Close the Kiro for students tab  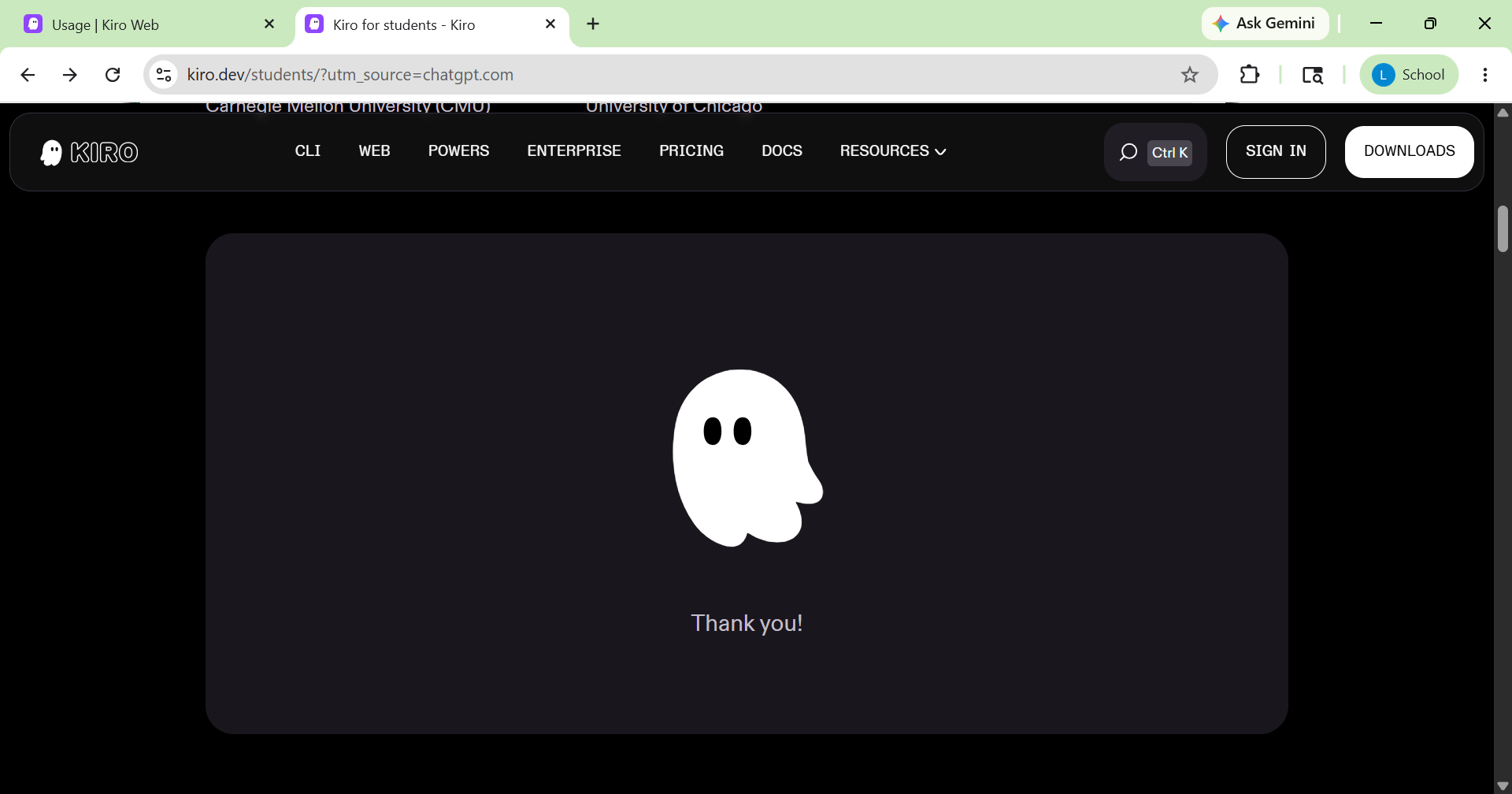550,24
